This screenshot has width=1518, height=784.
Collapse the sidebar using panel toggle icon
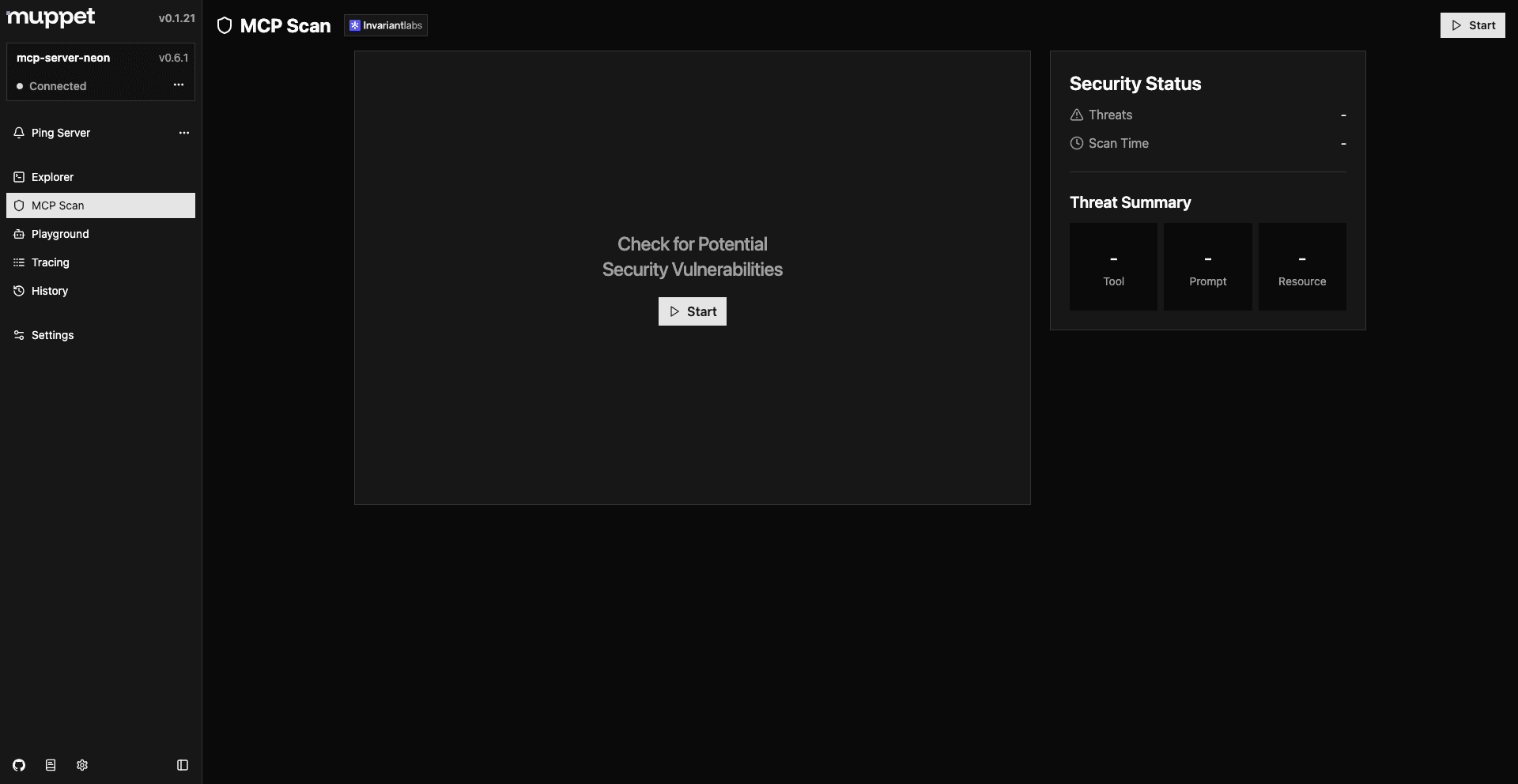click(183, 765)
